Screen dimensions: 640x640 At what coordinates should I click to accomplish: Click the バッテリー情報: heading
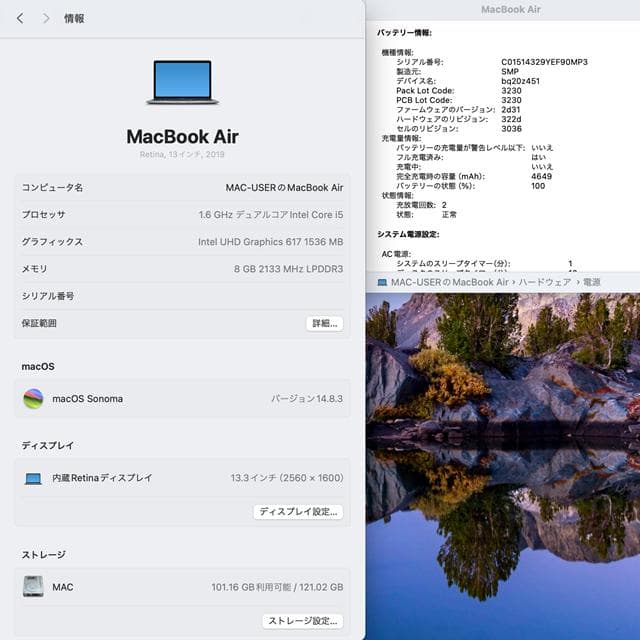404,33
